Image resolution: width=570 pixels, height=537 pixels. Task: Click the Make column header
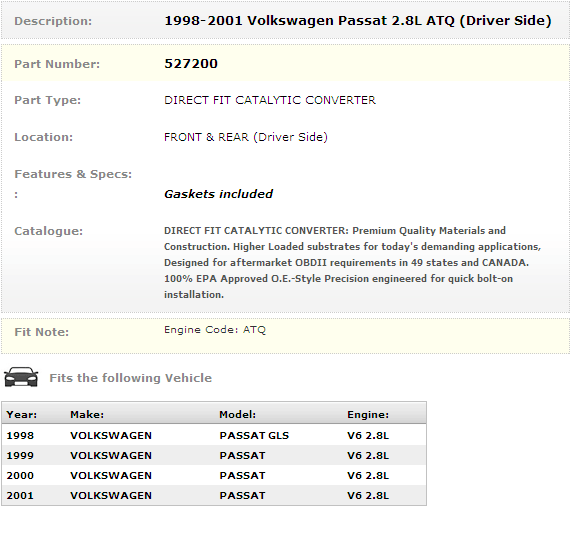(x=87, y=414)
